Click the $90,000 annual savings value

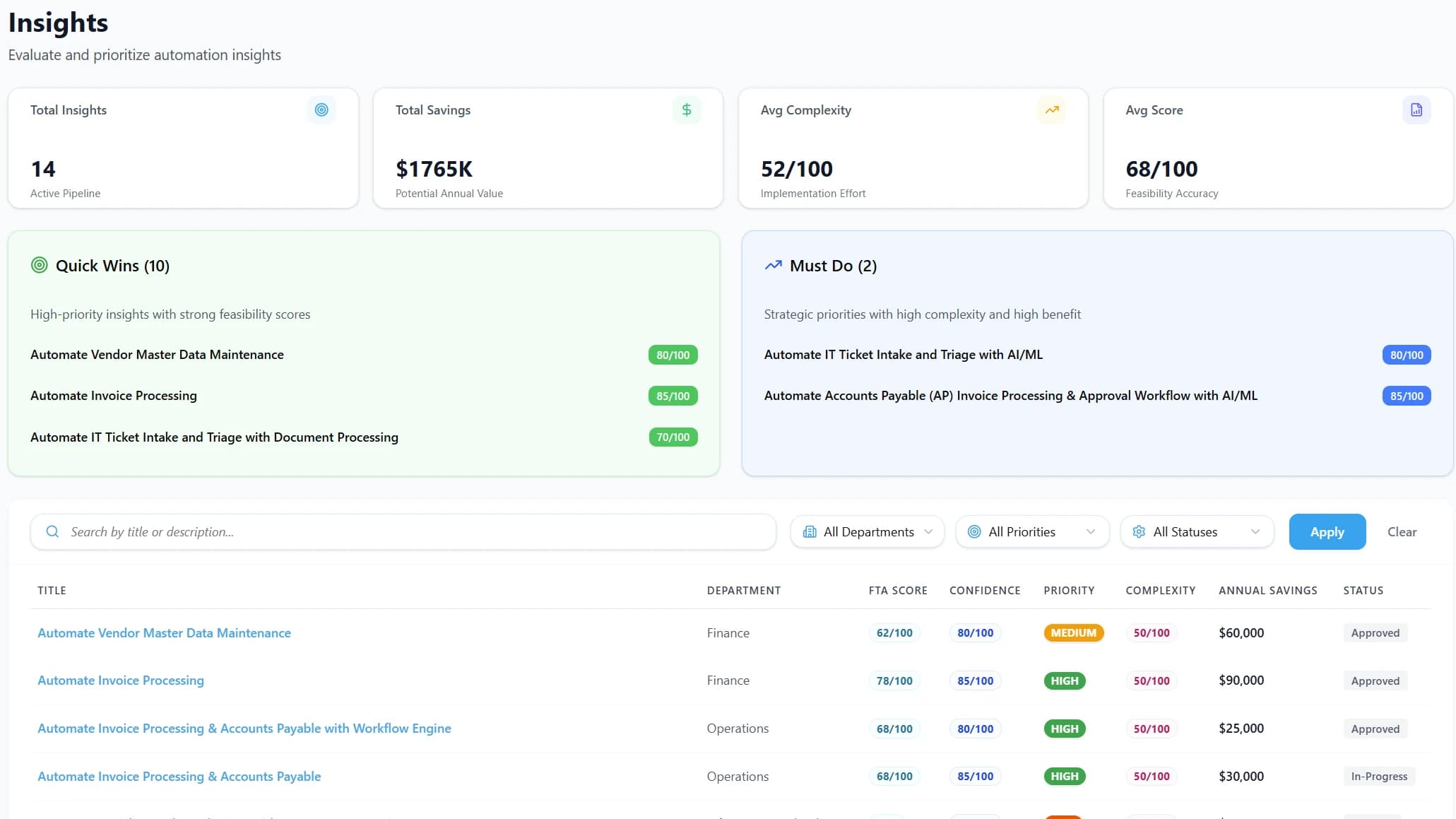tap(1241, 680)
